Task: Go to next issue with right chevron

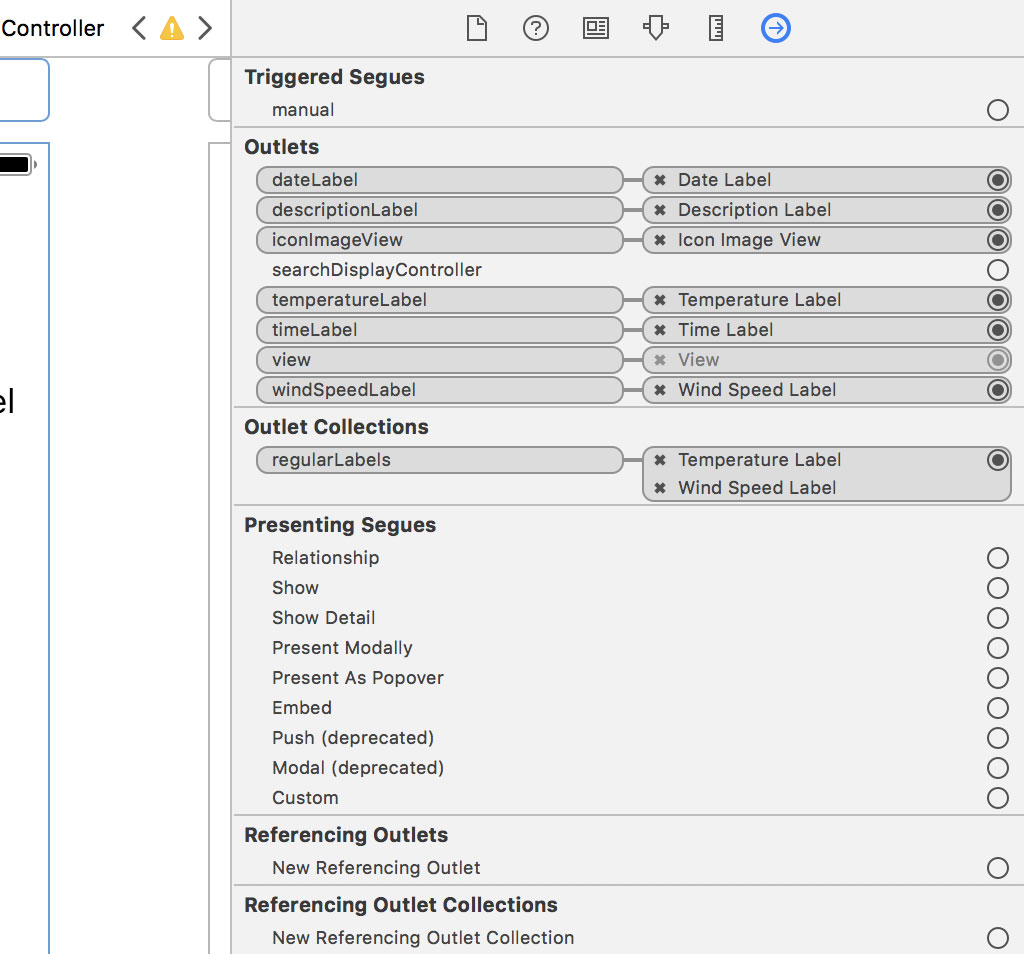Action: (205, 29)
